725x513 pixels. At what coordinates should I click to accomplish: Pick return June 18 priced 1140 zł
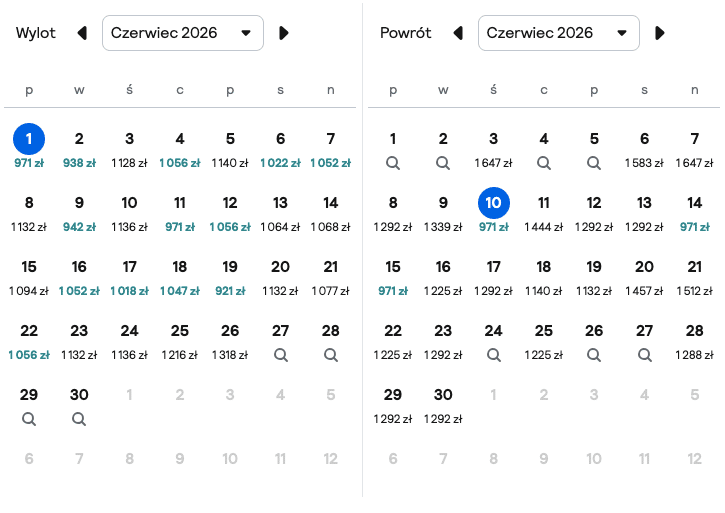click(x=544, y=278)
